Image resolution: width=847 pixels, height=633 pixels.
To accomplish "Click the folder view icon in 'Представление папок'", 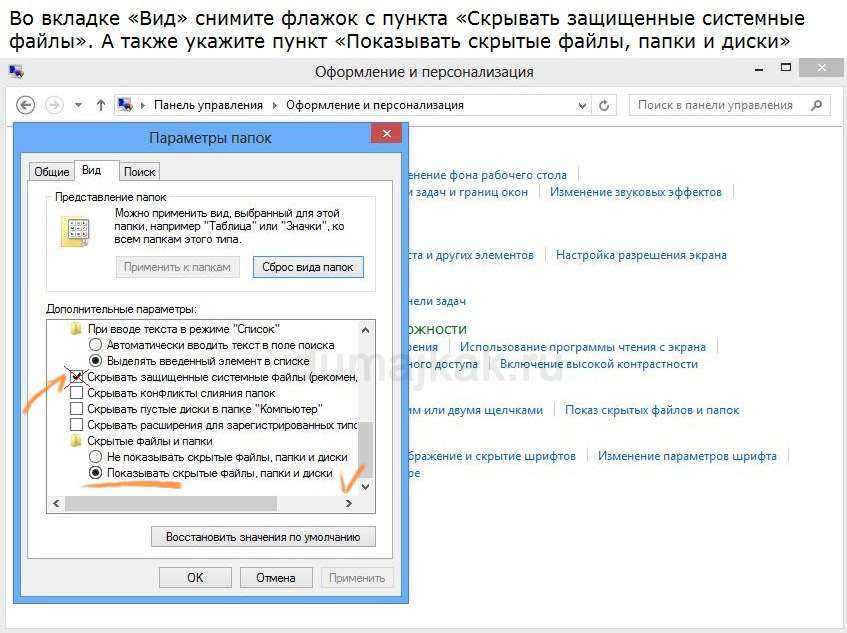I will click(76, 232).
